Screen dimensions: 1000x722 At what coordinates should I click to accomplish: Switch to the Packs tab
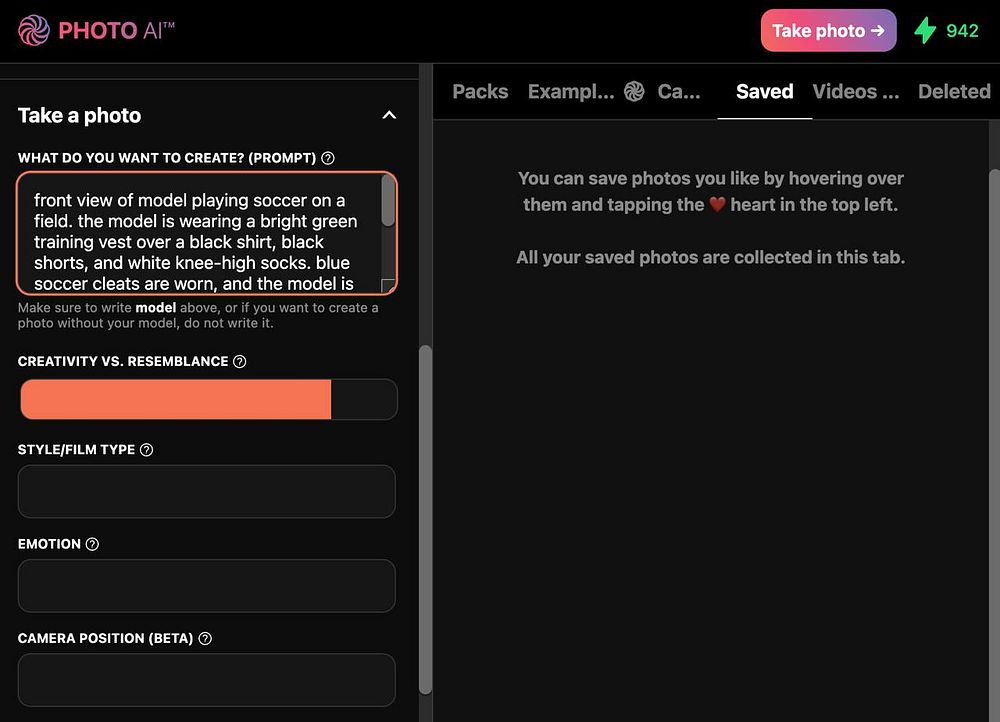pyautogui.click(x=480, y=92)
